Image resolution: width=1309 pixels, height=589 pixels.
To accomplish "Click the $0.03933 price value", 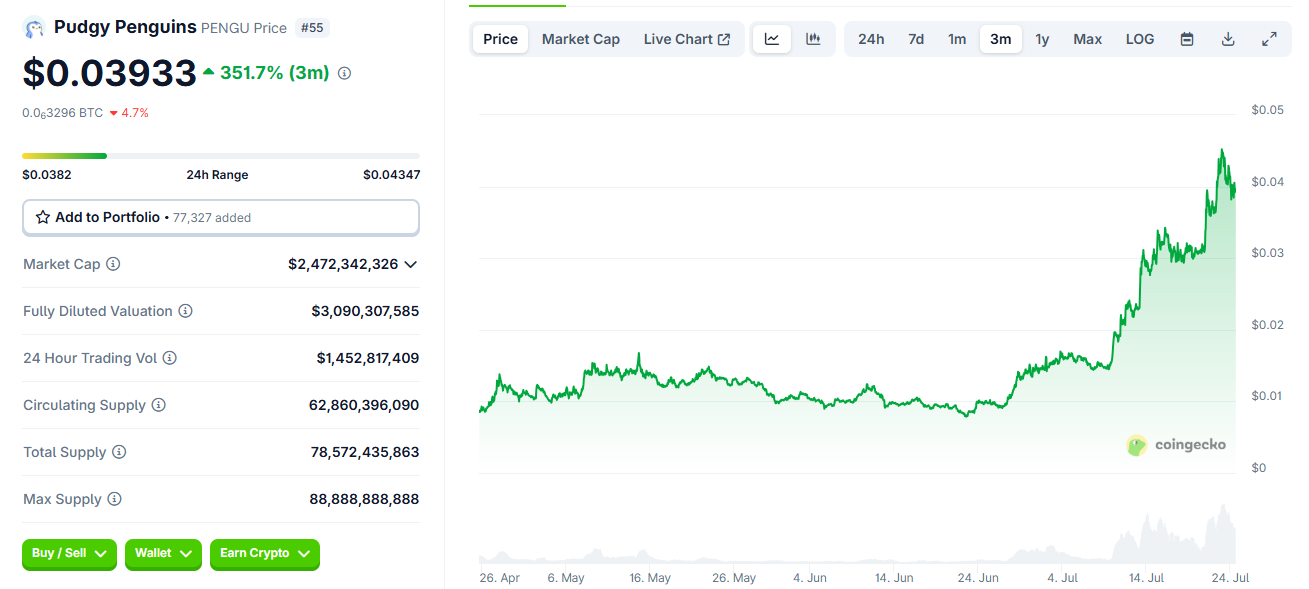I will 110,73.
